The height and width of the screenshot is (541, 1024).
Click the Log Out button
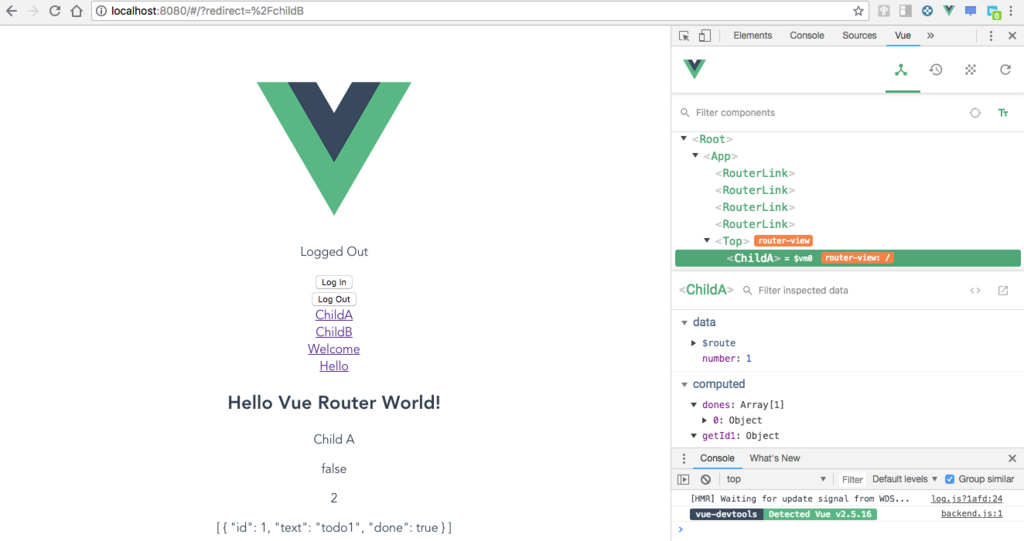coord(334,299)
